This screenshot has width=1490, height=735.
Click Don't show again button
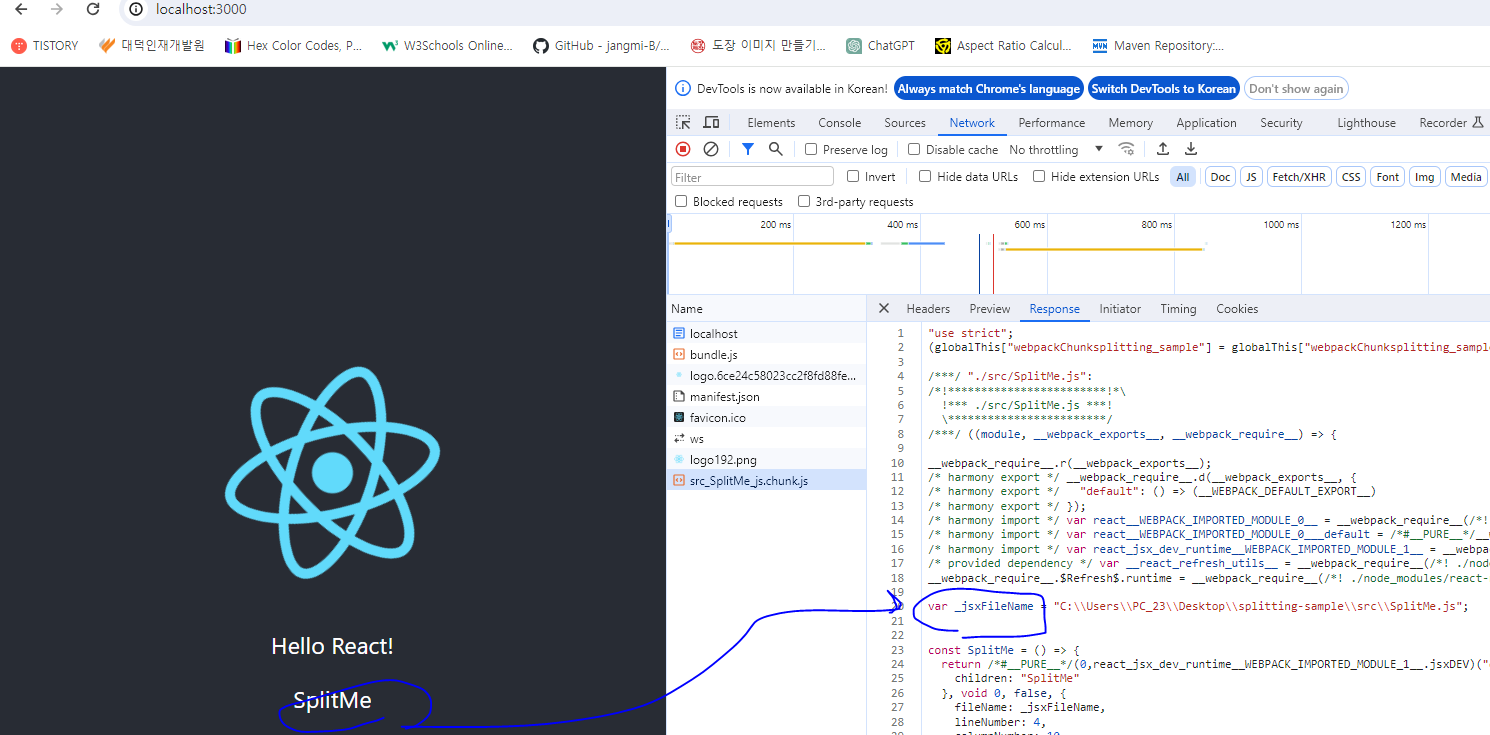pos(1296,89)
